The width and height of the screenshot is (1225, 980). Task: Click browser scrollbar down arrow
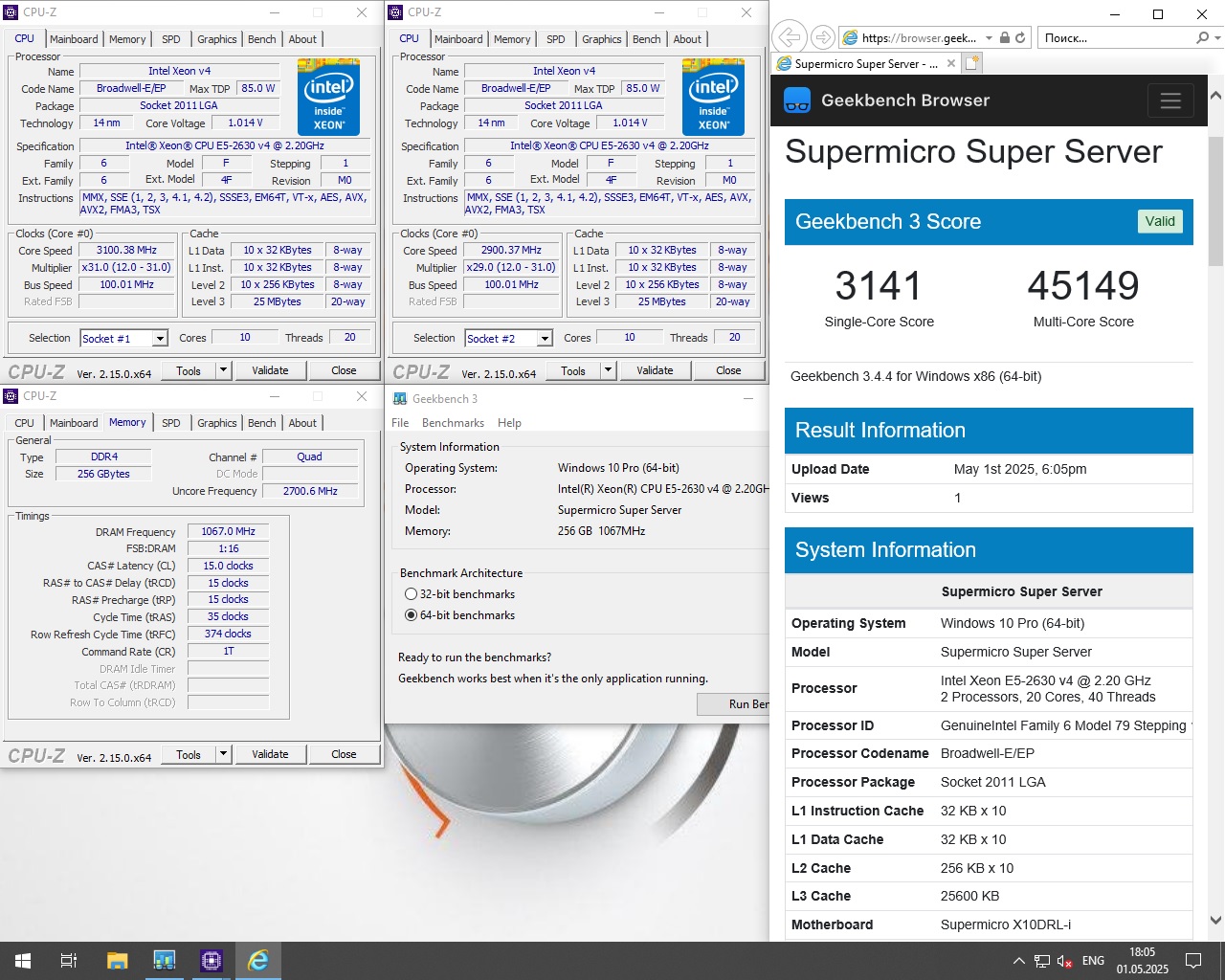tap(1215, 921)
